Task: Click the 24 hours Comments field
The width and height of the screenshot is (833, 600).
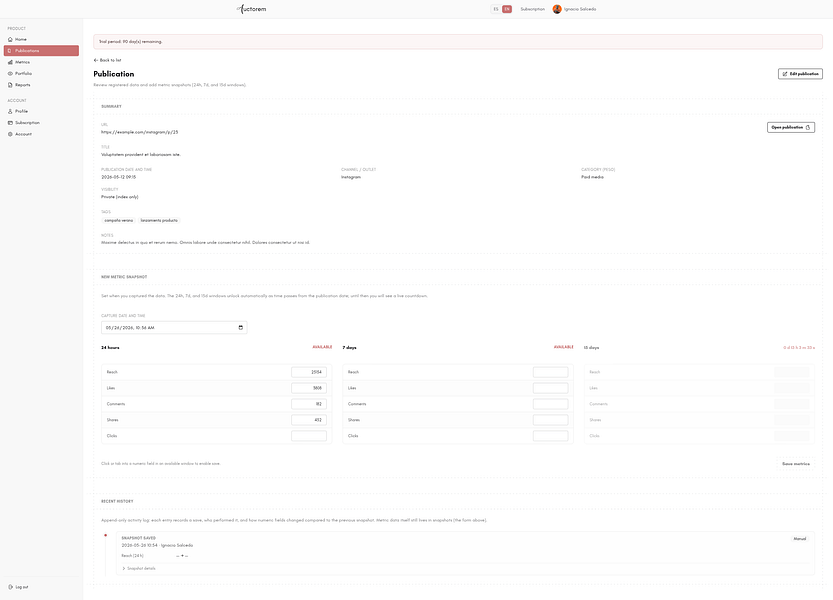Action: pyautogui.click(x=309, y=404)
